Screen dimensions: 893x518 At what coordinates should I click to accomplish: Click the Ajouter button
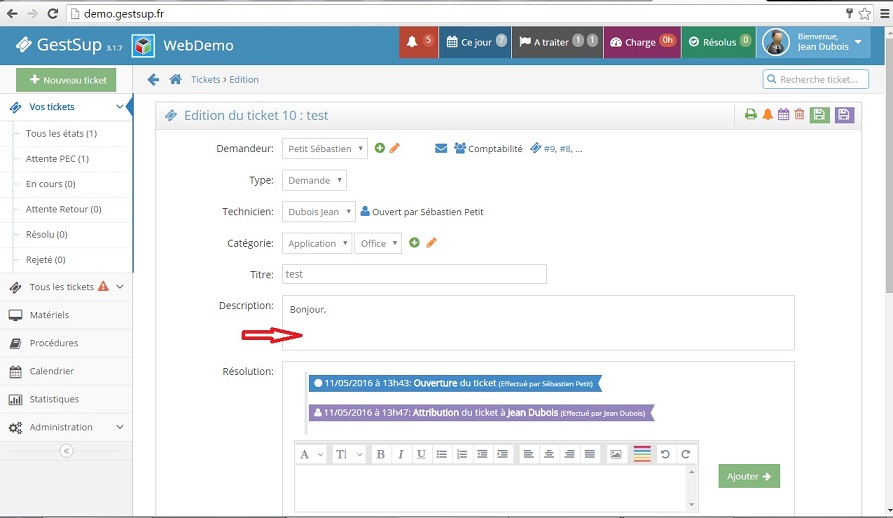[x=749, y=476]
